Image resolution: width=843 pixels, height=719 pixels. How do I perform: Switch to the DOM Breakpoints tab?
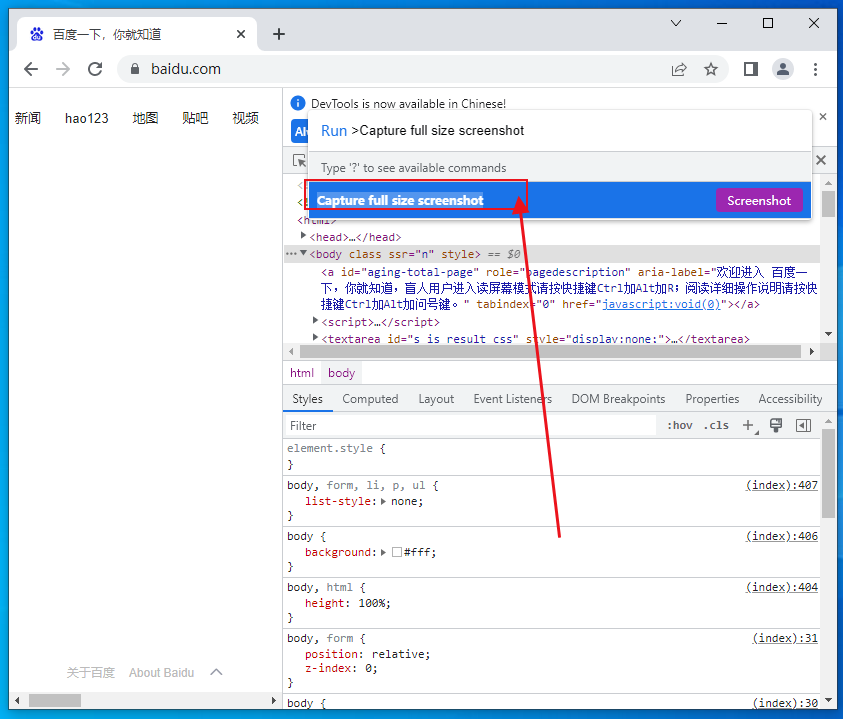point(618,399)
